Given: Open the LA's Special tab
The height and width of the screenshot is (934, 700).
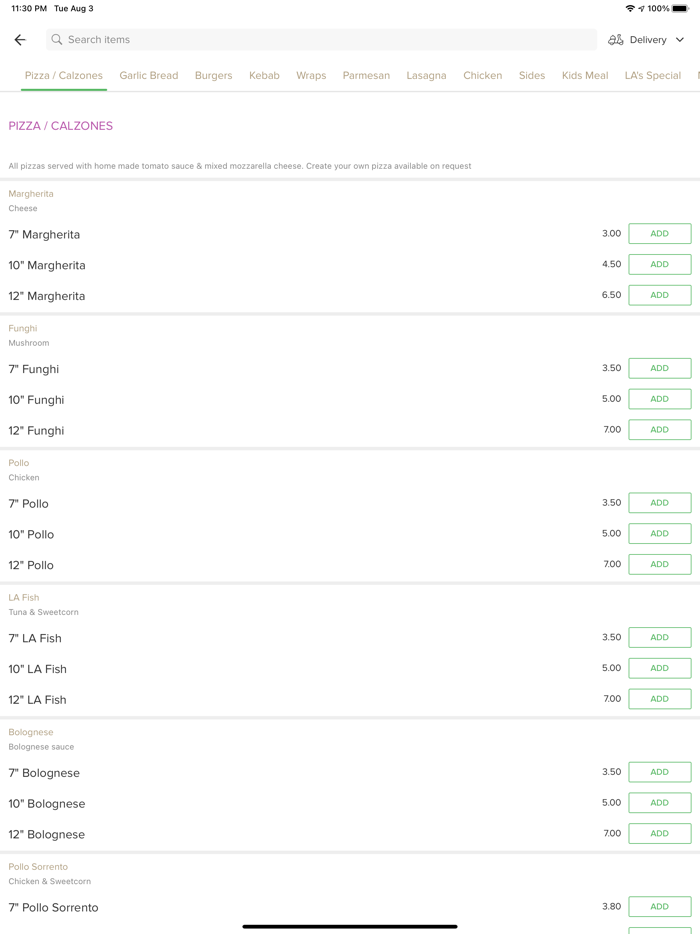Looking at the screenshot, I should [x=652, y=76].
